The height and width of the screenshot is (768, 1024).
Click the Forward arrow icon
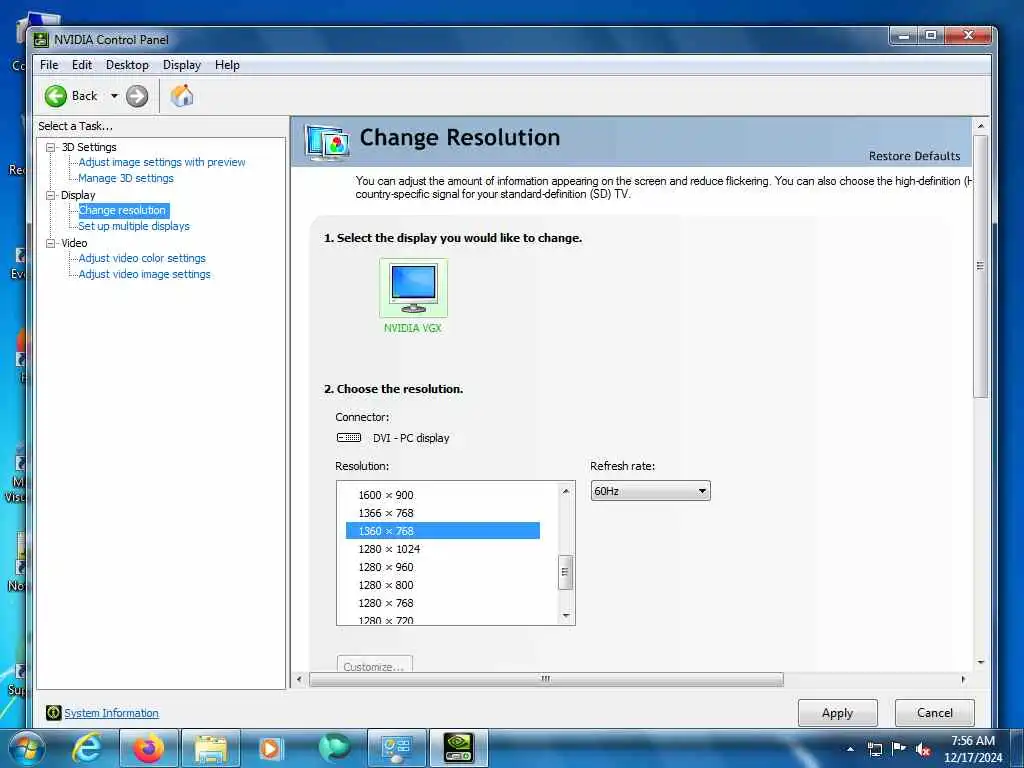click(136, 96)
